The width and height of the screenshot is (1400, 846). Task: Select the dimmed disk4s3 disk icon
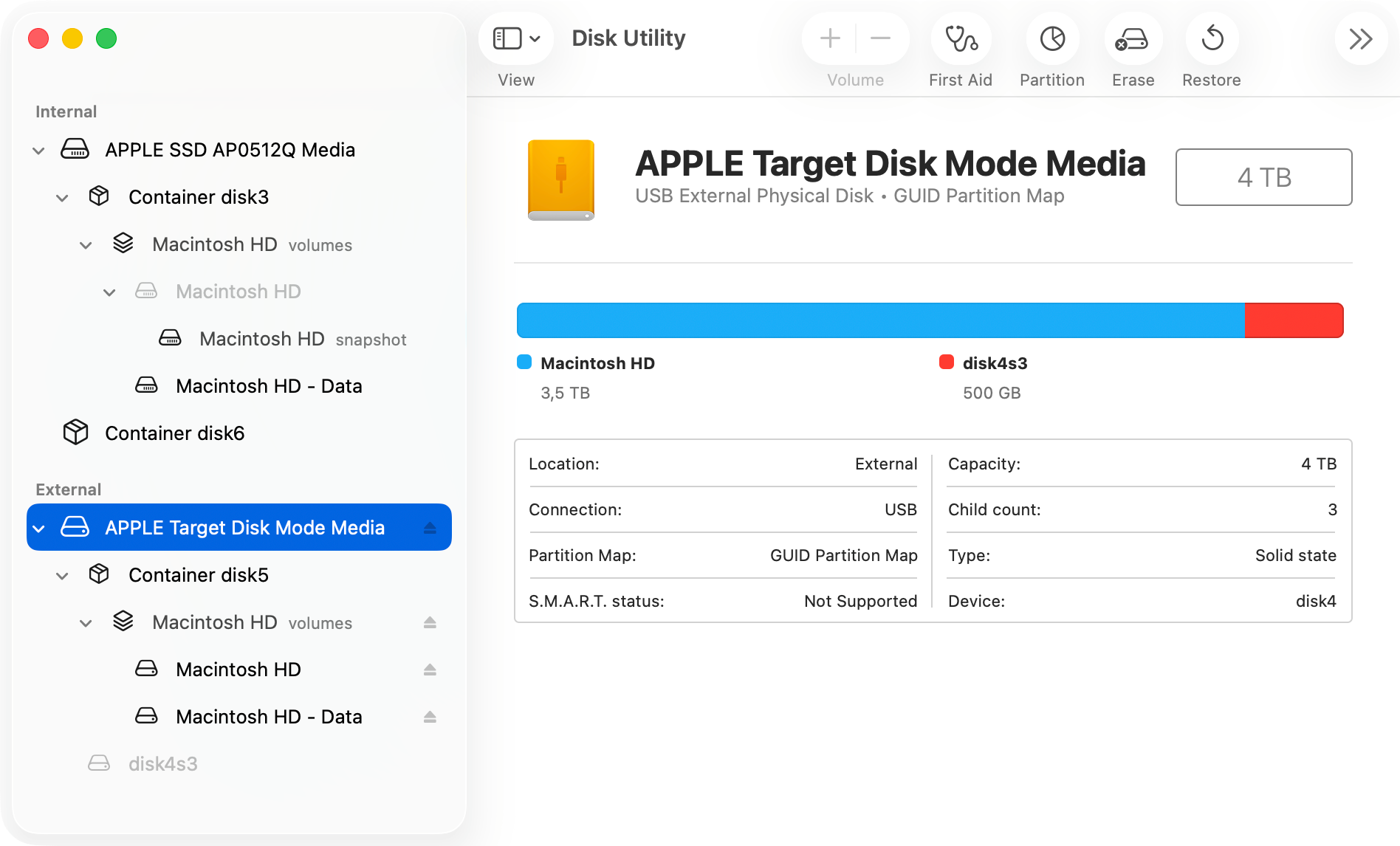[x=99, y=763]
